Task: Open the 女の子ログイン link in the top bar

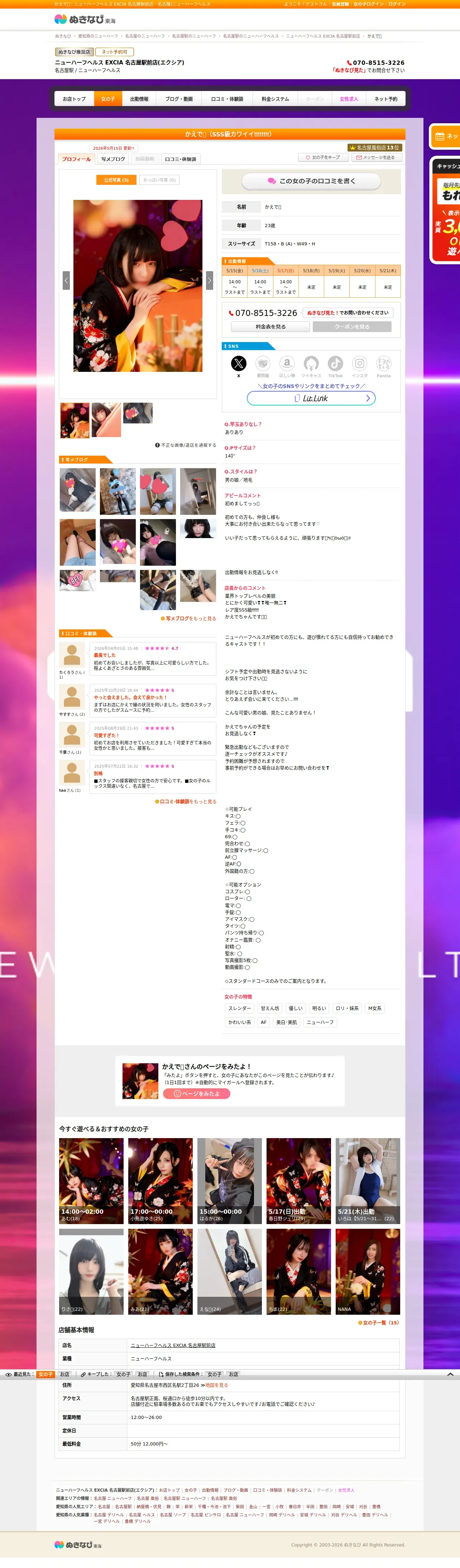Action: (x=369, y=4)
